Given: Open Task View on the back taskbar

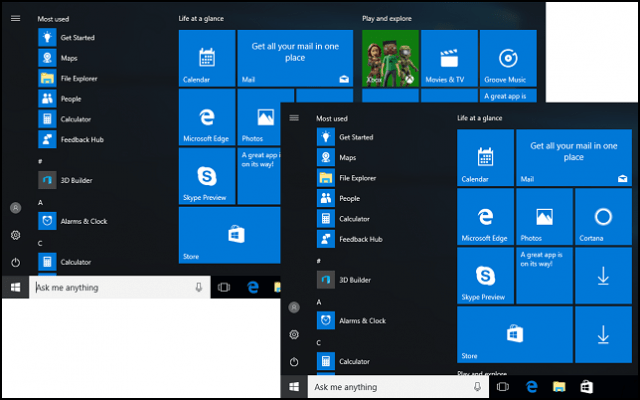Looking at the screenshot, I should pyautogui.click(x=224, y=287).
